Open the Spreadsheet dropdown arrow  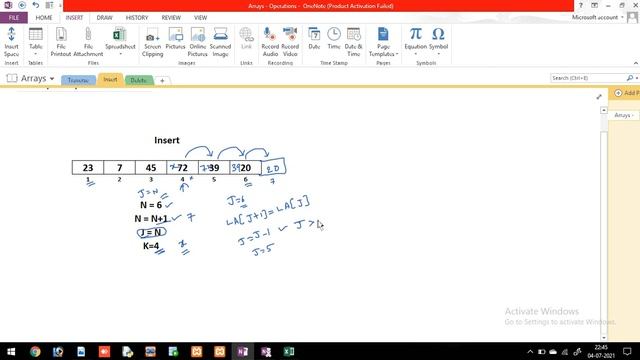[120, 54]
